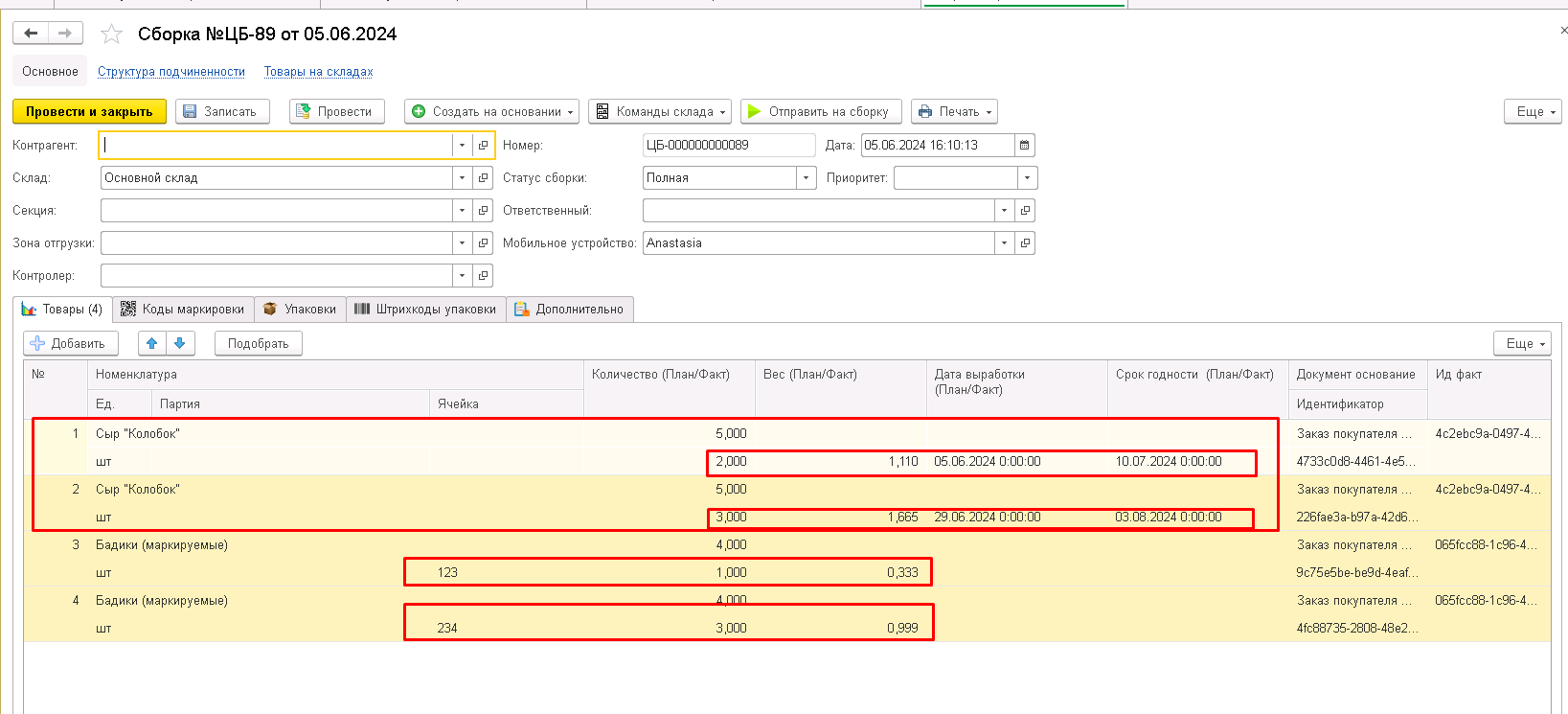
Task: Close the form with the X icon
Action: click(x=1563, y=31)
